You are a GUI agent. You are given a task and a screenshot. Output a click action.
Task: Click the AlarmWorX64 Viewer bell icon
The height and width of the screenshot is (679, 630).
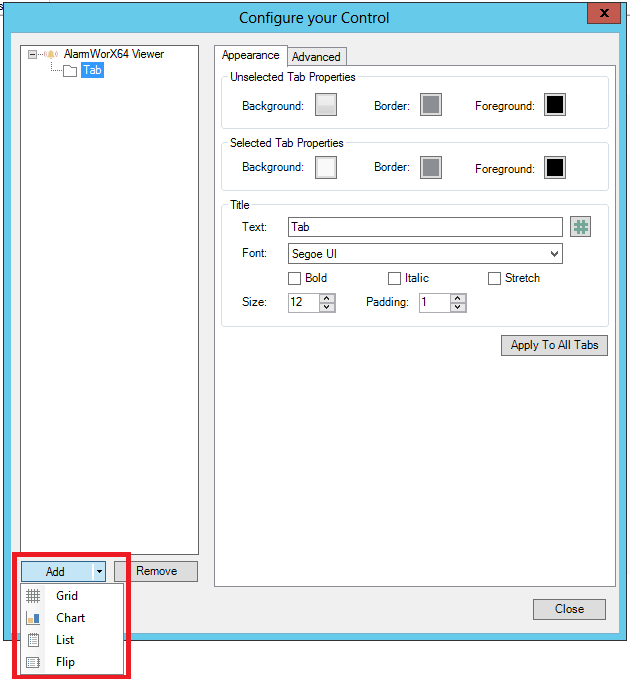(51, 54)
